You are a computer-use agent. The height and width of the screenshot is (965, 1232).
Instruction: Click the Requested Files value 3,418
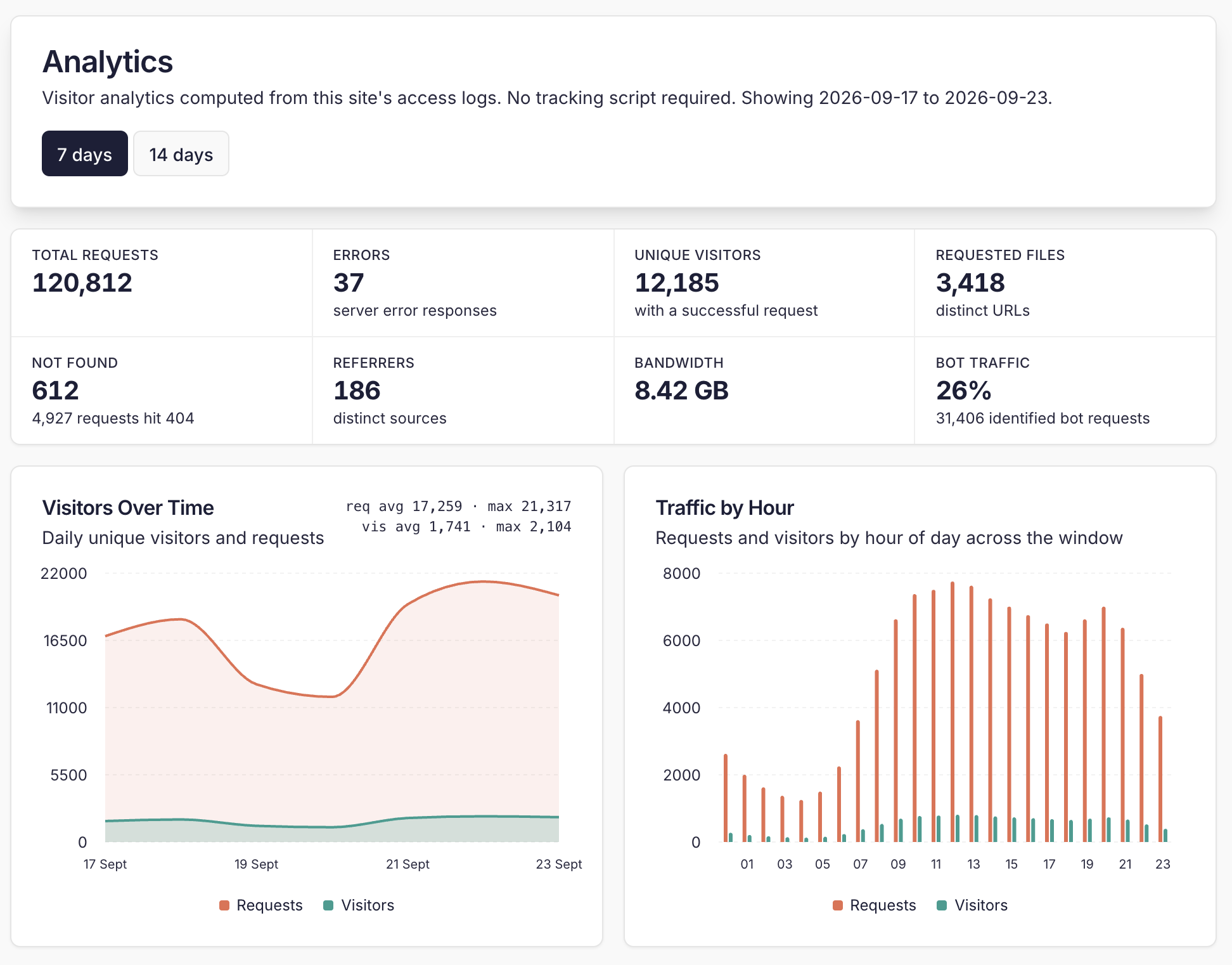coord(970,283)
